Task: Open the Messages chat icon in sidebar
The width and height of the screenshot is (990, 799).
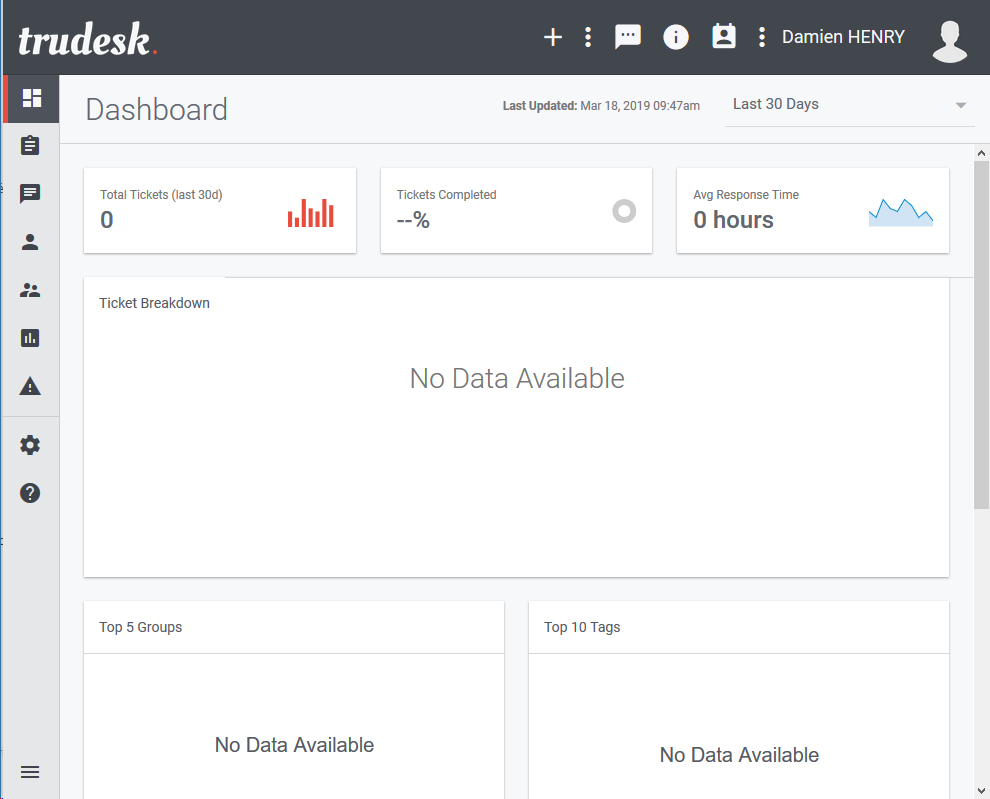Action: click(30, 193)
